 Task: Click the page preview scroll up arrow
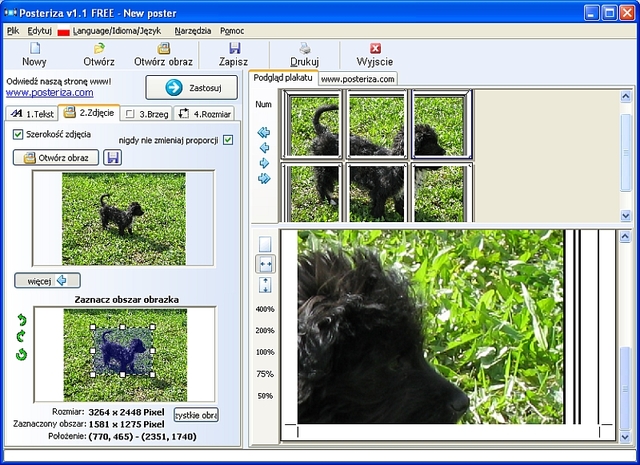(x=625, y=237)
